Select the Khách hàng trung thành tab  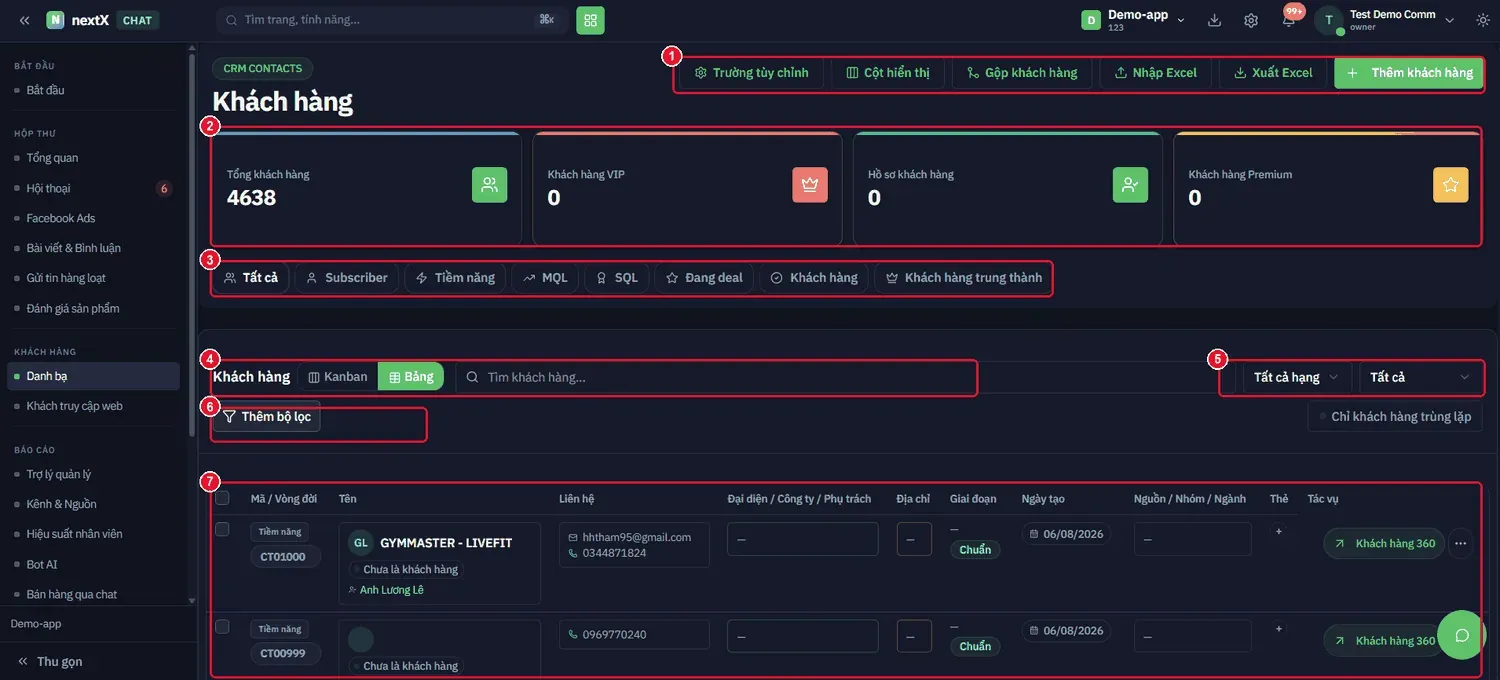point(964,277)
